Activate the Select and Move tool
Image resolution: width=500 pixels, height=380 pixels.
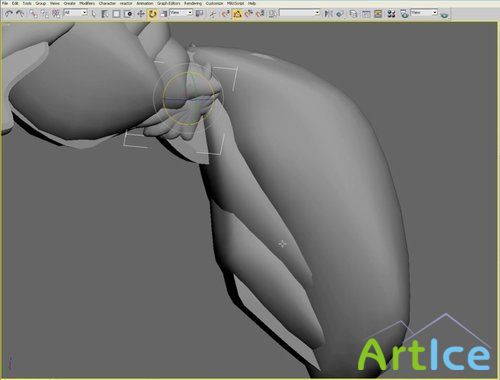(x=141, y=14)
